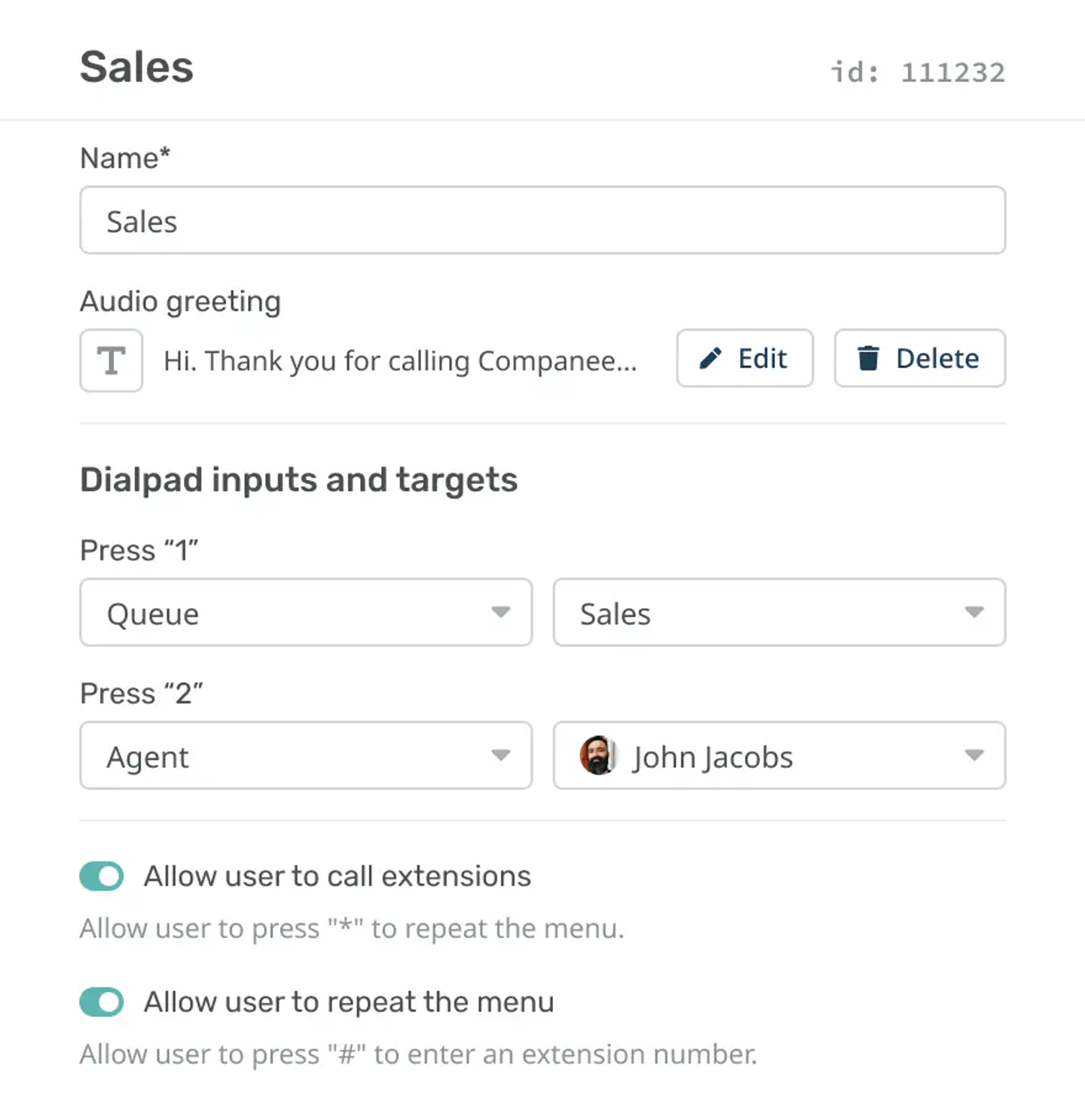Click the Edit greeting button
This screenshot has height=1120, width=1085.
pyautogui.click(x=744, y=358)
